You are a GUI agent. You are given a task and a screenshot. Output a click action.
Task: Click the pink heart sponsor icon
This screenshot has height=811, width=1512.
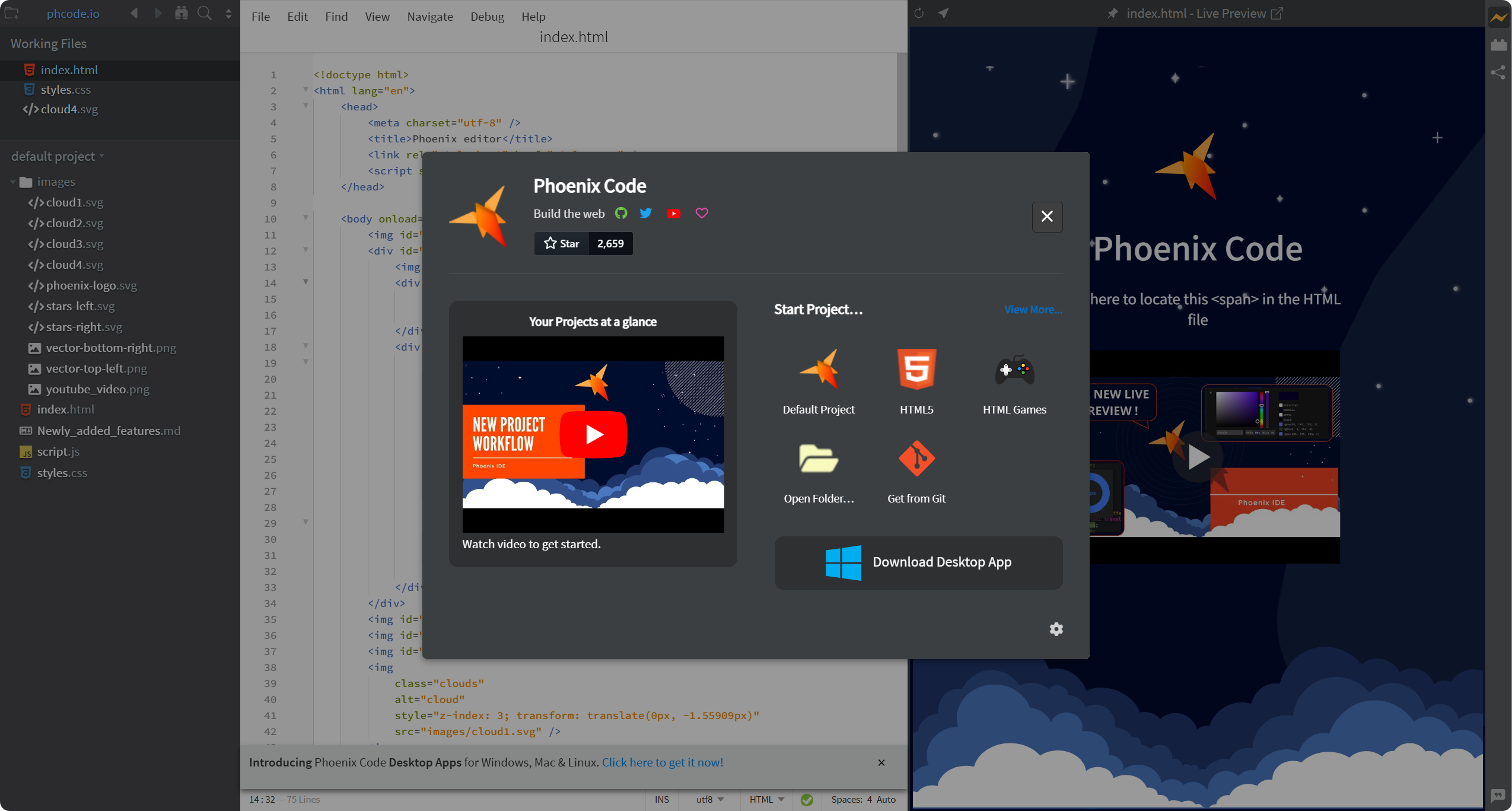702,214
